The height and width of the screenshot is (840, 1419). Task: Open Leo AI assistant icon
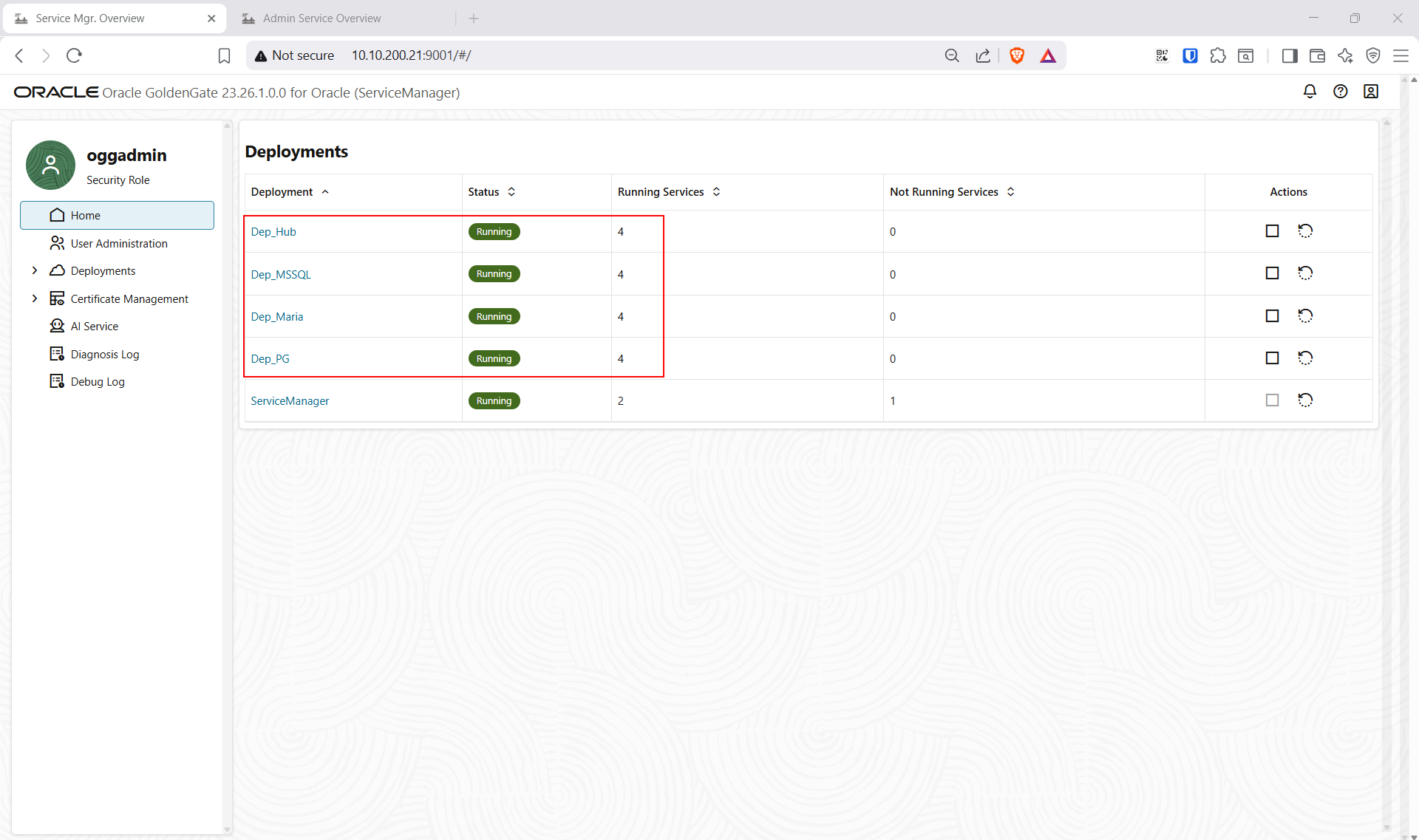pyautogui.click(x=1345, y=55)
